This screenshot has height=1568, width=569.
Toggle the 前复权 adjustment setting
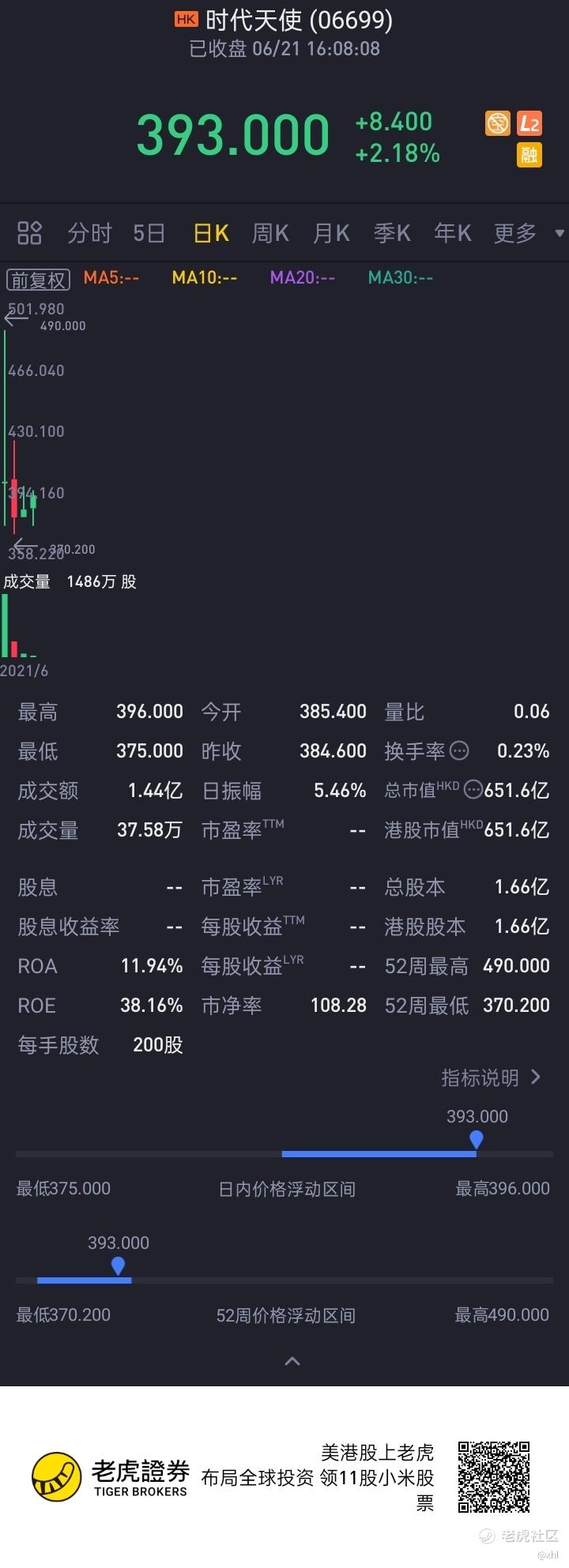coord(38,279)
